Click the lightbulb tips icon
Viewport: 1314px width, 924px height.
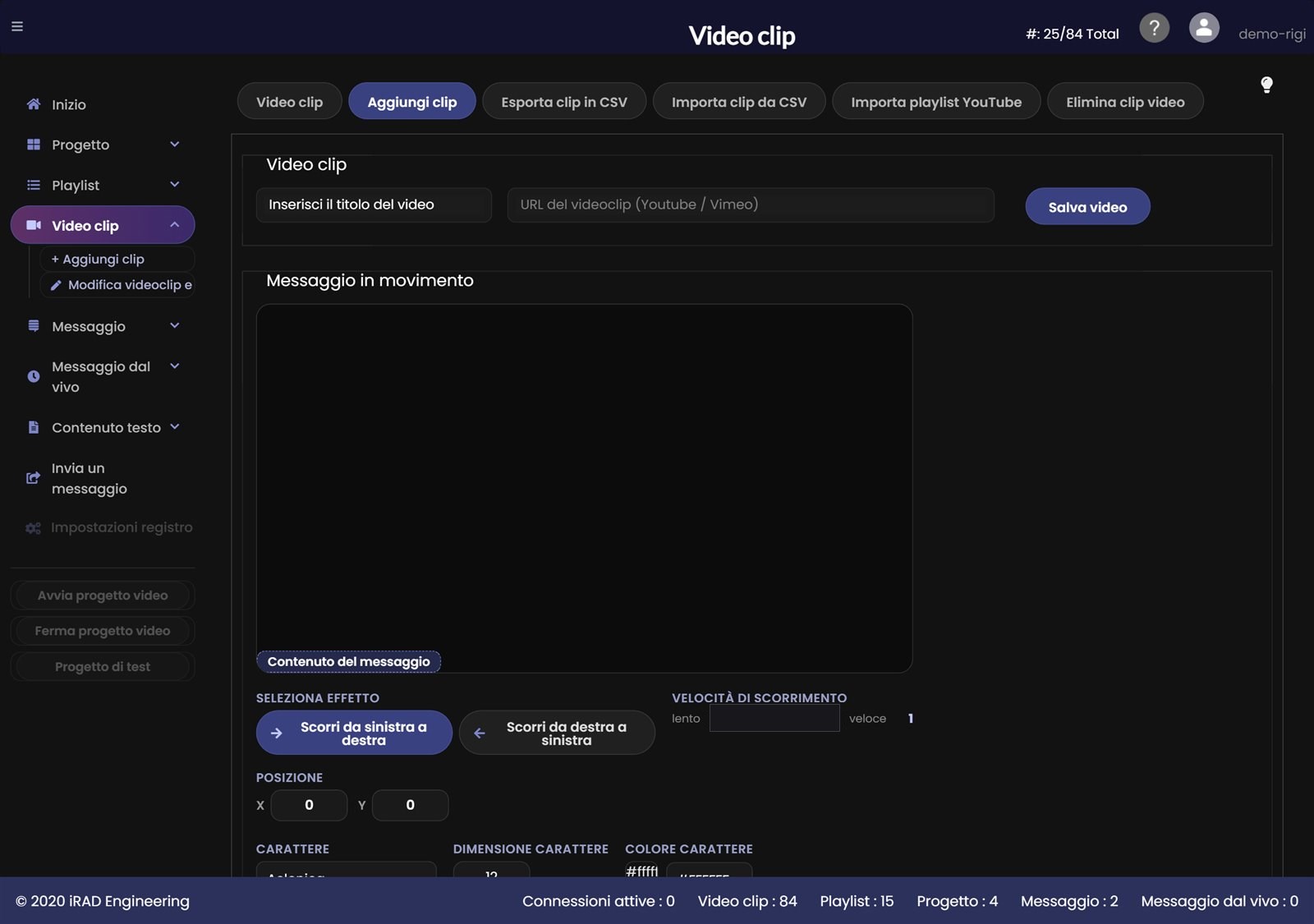point(1266,85)
